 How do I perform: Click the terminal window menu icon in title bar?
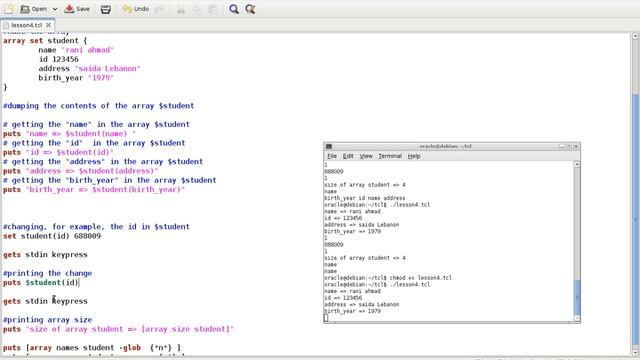point(329,146)
